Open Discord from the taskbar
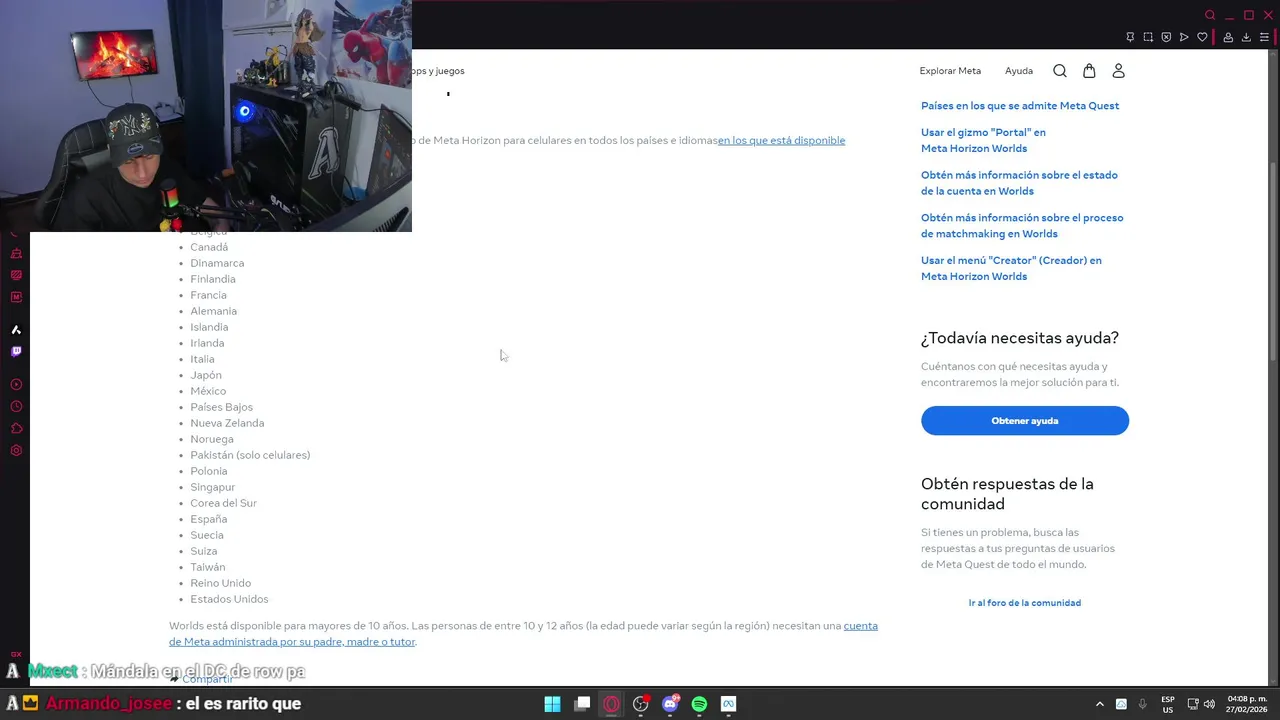The width and height of the screenshot is (1280, 720). 670,704
